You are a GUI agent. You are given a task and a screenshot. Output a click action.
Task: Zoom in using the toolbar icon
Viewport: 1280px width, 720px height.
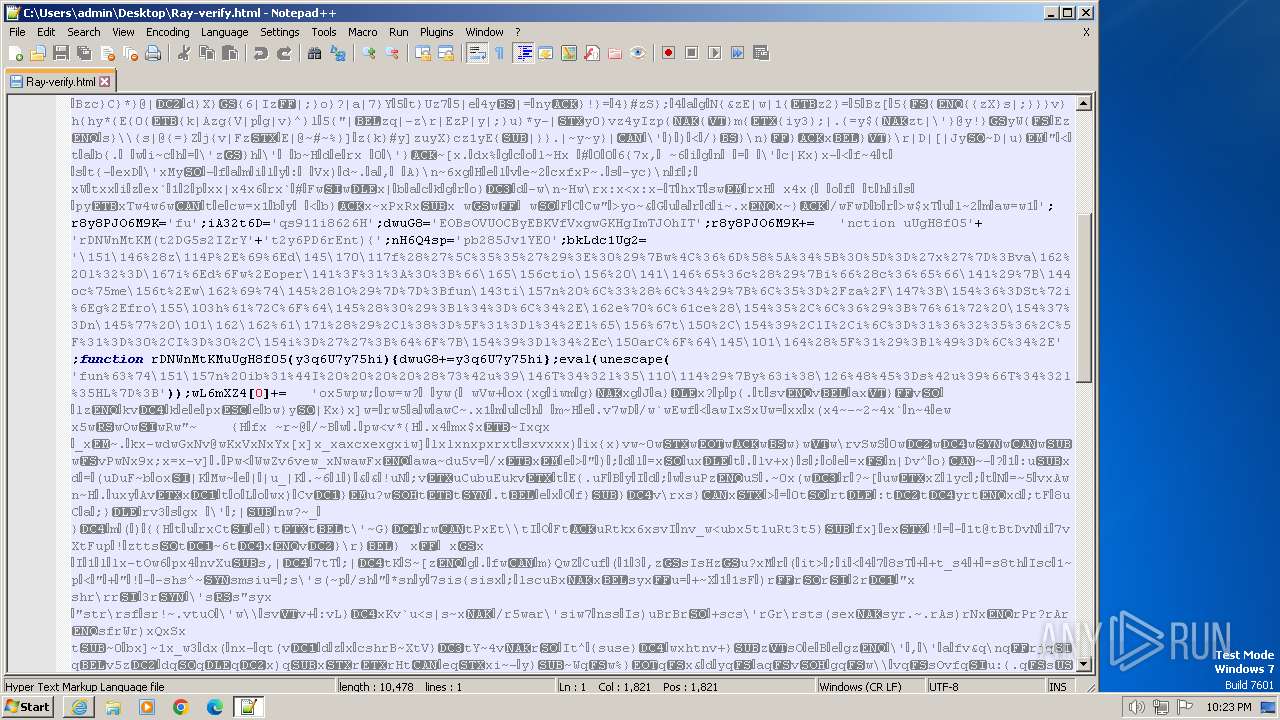(369, 53)
